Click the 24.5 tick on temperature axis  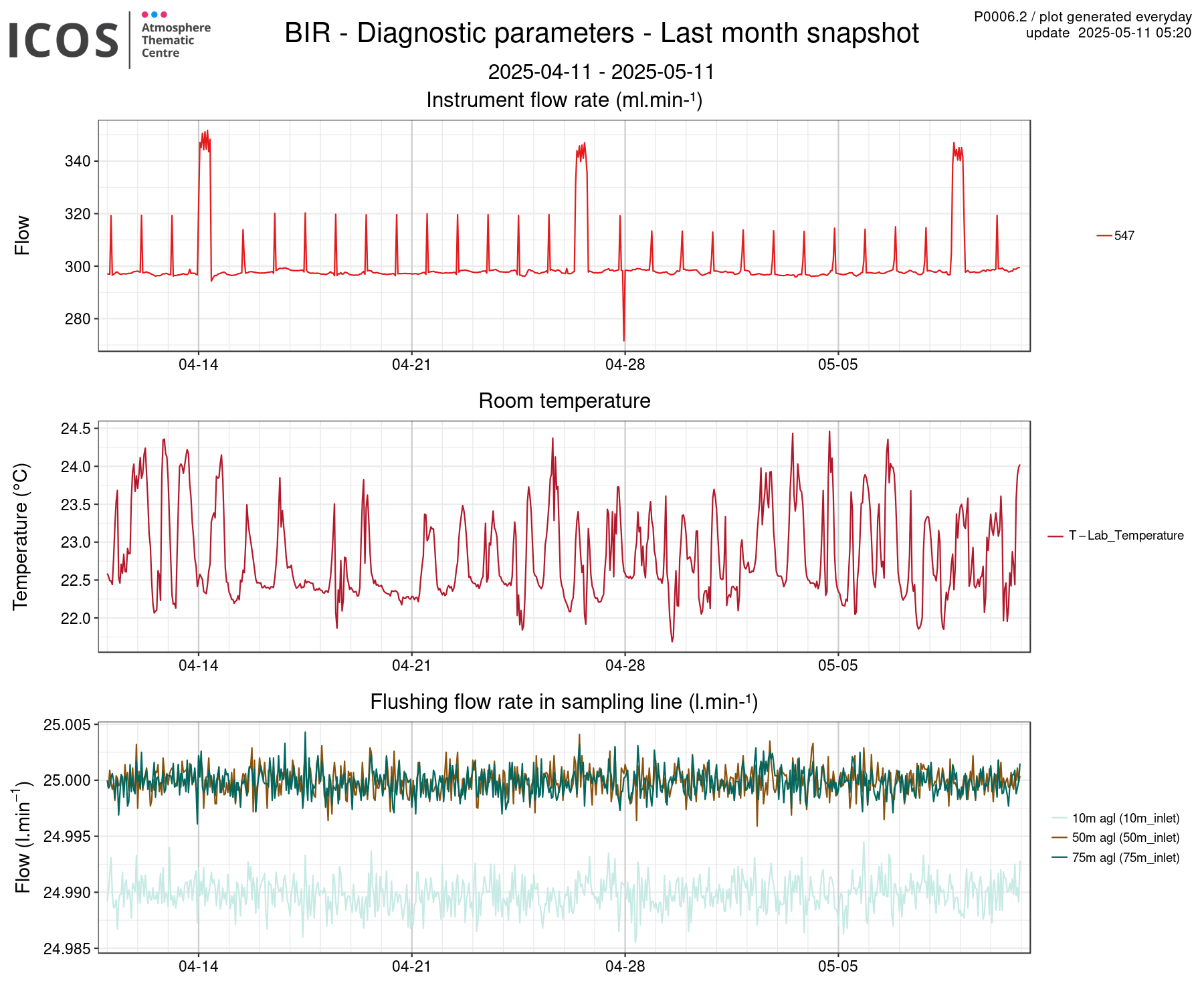76,429
